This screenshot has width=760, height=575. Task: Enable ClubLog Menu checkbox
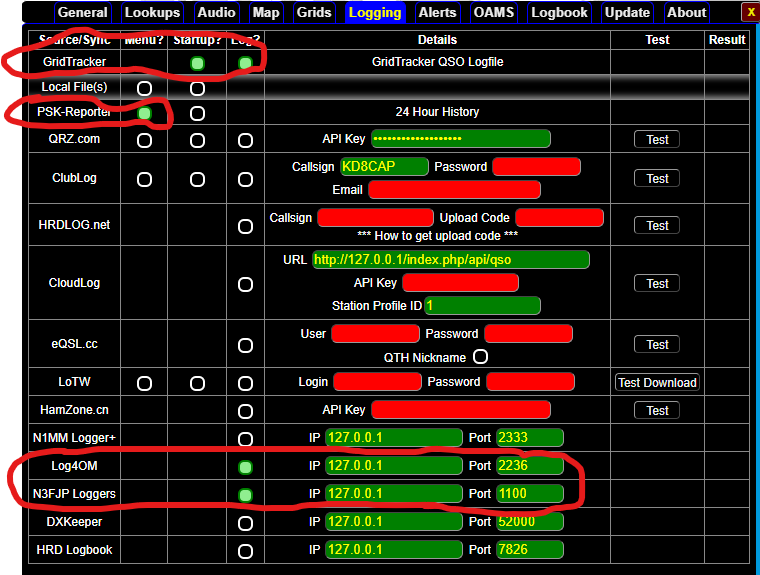(x=144, y=179)
